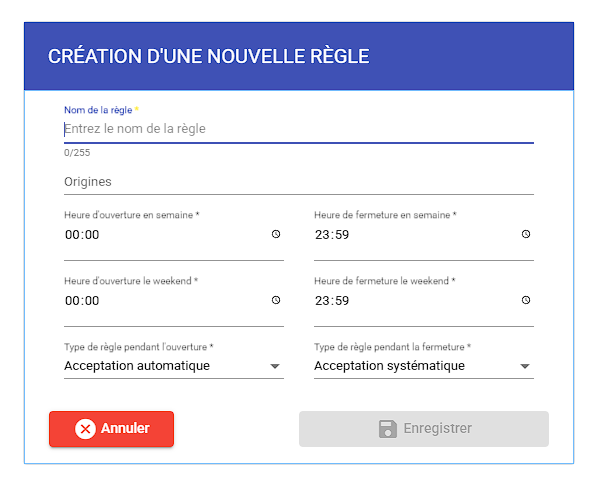Expand arrow of opening rule type dropdown
This screenshot has height=486, width=596.
tap(275, 366)
